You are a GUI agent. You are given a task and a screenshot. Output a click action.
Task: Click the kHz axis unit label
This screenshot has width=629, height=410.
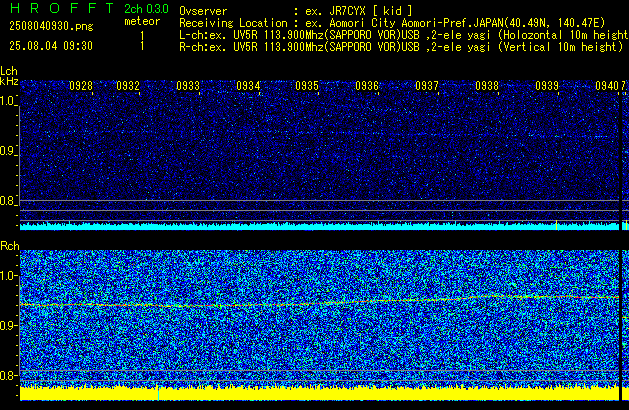pos(9,81)
